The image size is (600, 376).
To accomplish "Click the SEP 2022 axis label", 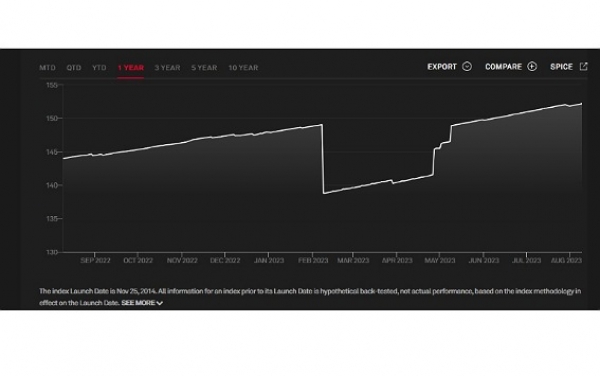I will tap(95, 260).
